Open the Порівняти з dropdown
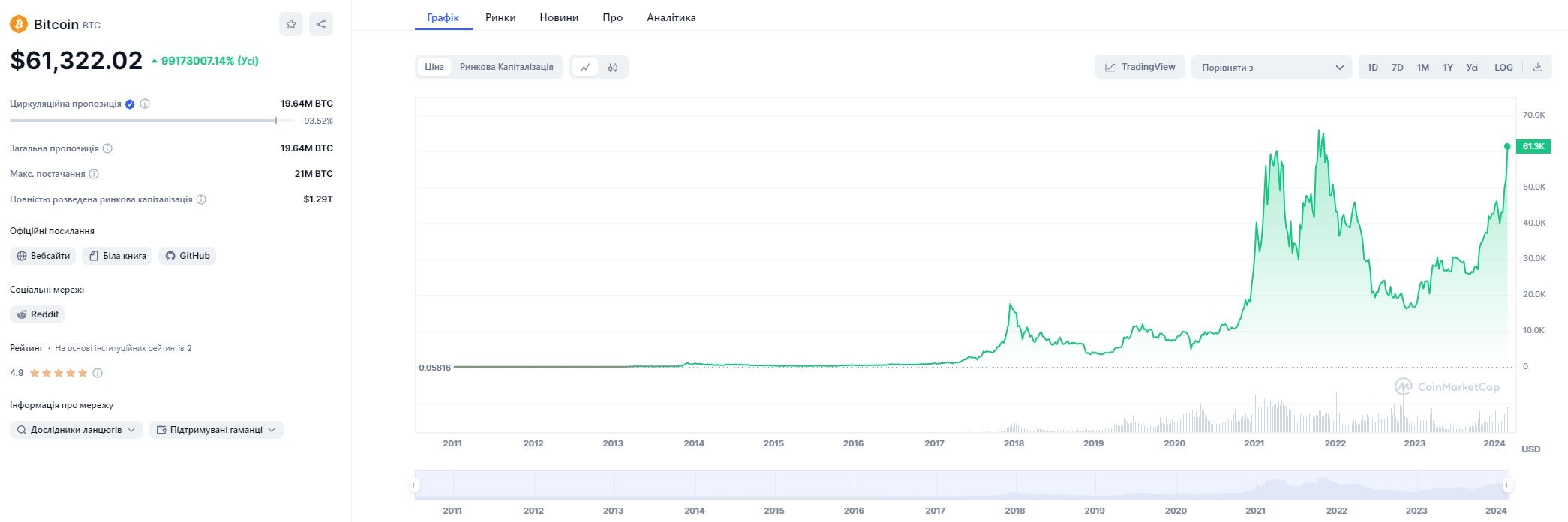Viewport: 1568px width, 522px height. point(1272,67)
